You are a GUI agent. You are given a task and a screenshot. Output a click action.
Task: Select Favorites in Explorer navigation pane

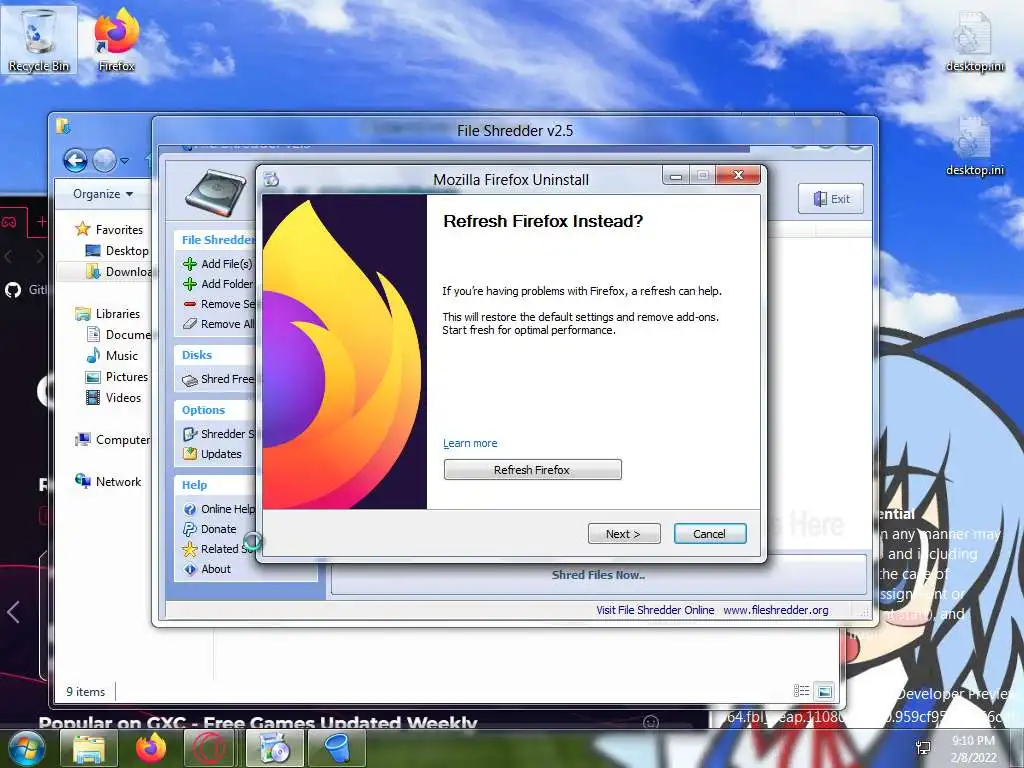(109, 229)
